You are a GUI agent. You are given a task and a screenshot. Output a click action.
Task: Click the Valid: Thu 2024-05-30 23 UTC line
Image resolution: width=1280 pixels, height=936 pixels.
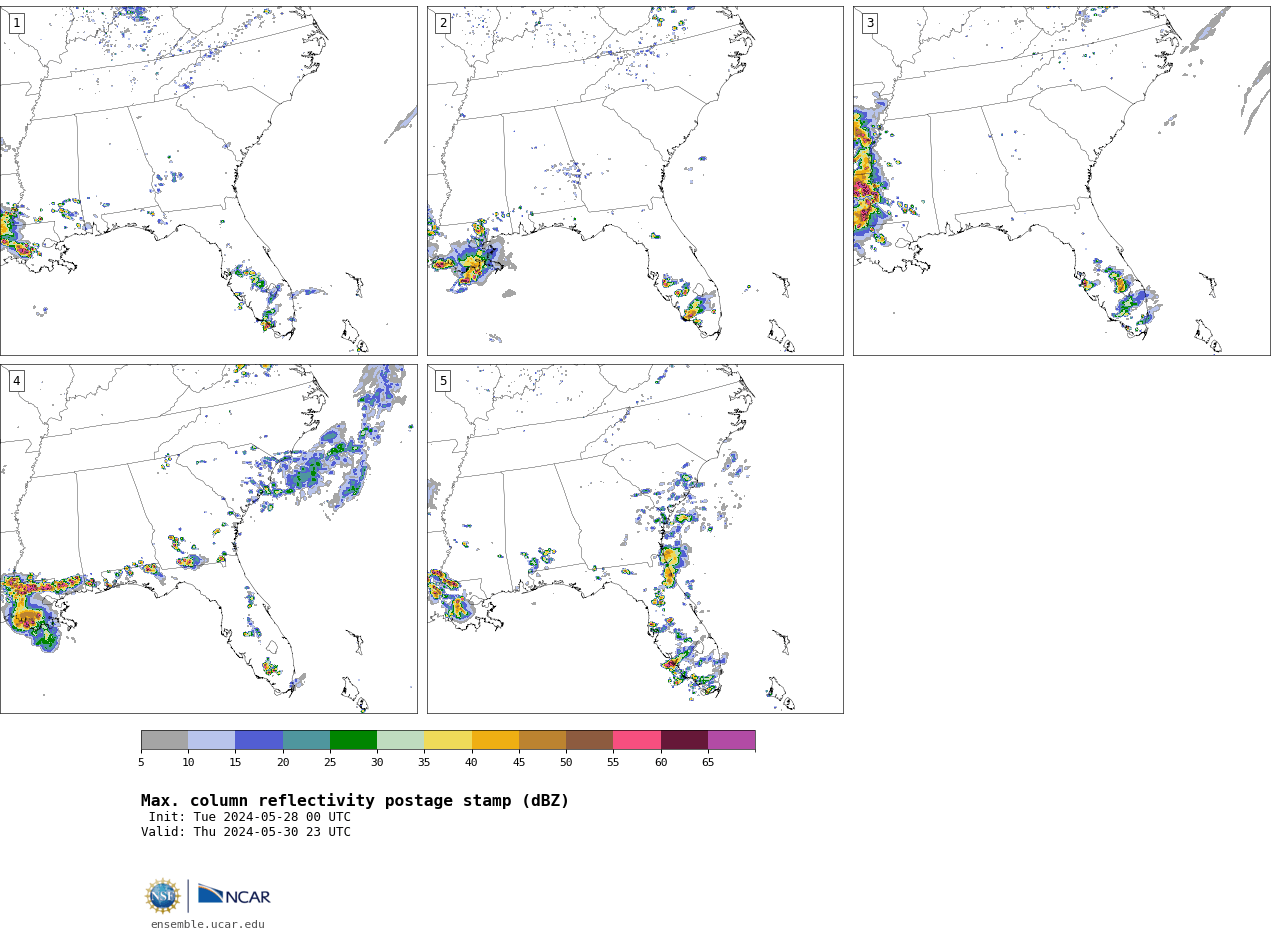click(246, 832)
